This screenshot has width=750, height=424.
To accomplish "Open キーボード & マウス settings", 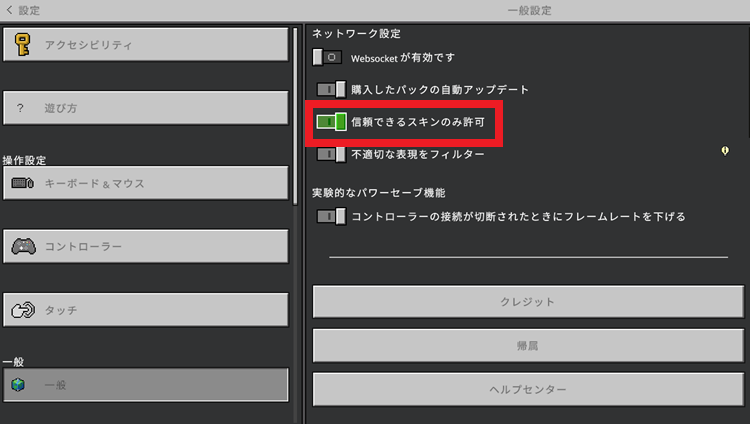I will (x=146, y=183).
